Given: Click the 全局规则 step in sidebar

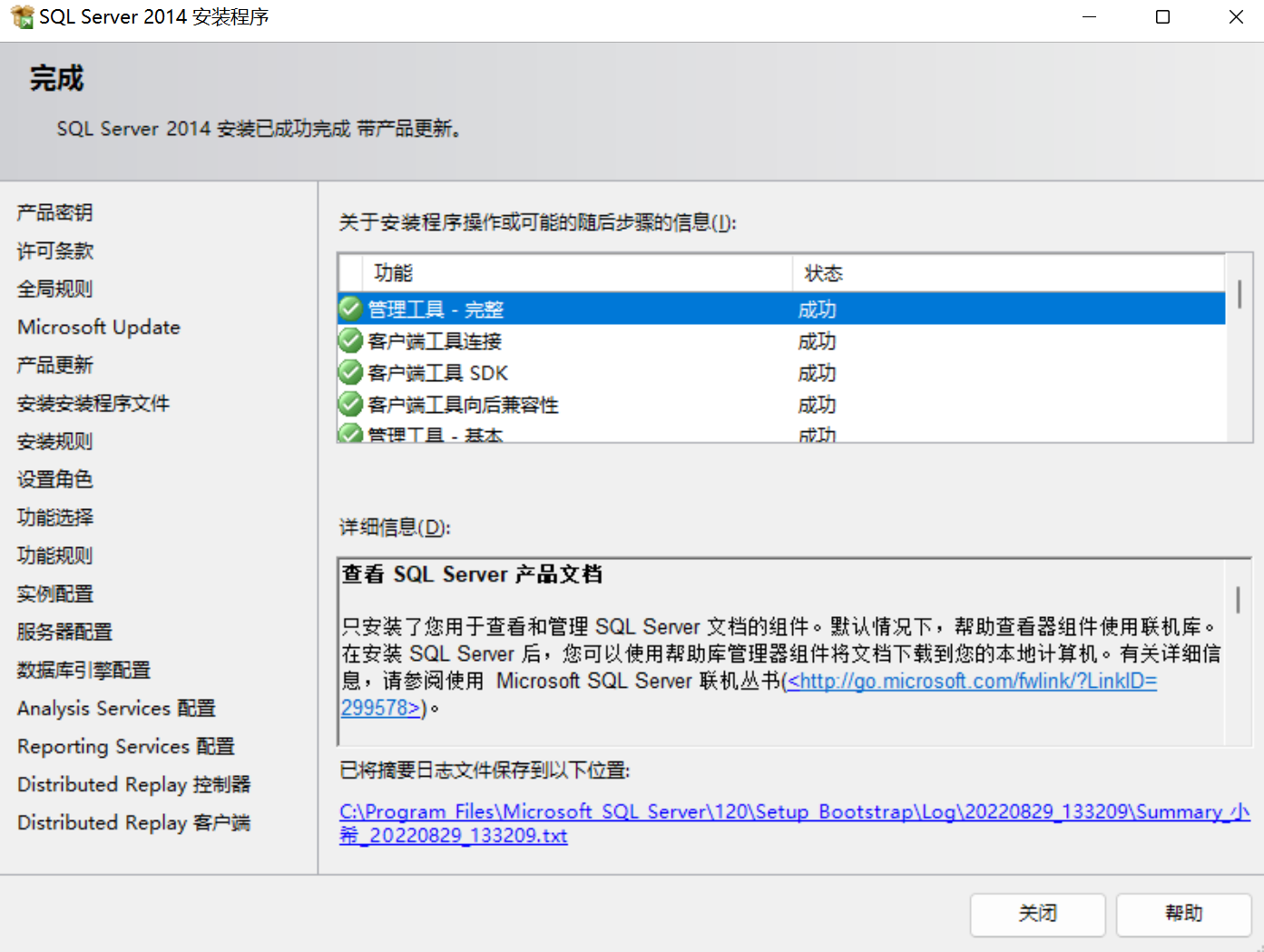Looking at the screenshot, I should tap(54, 289).
